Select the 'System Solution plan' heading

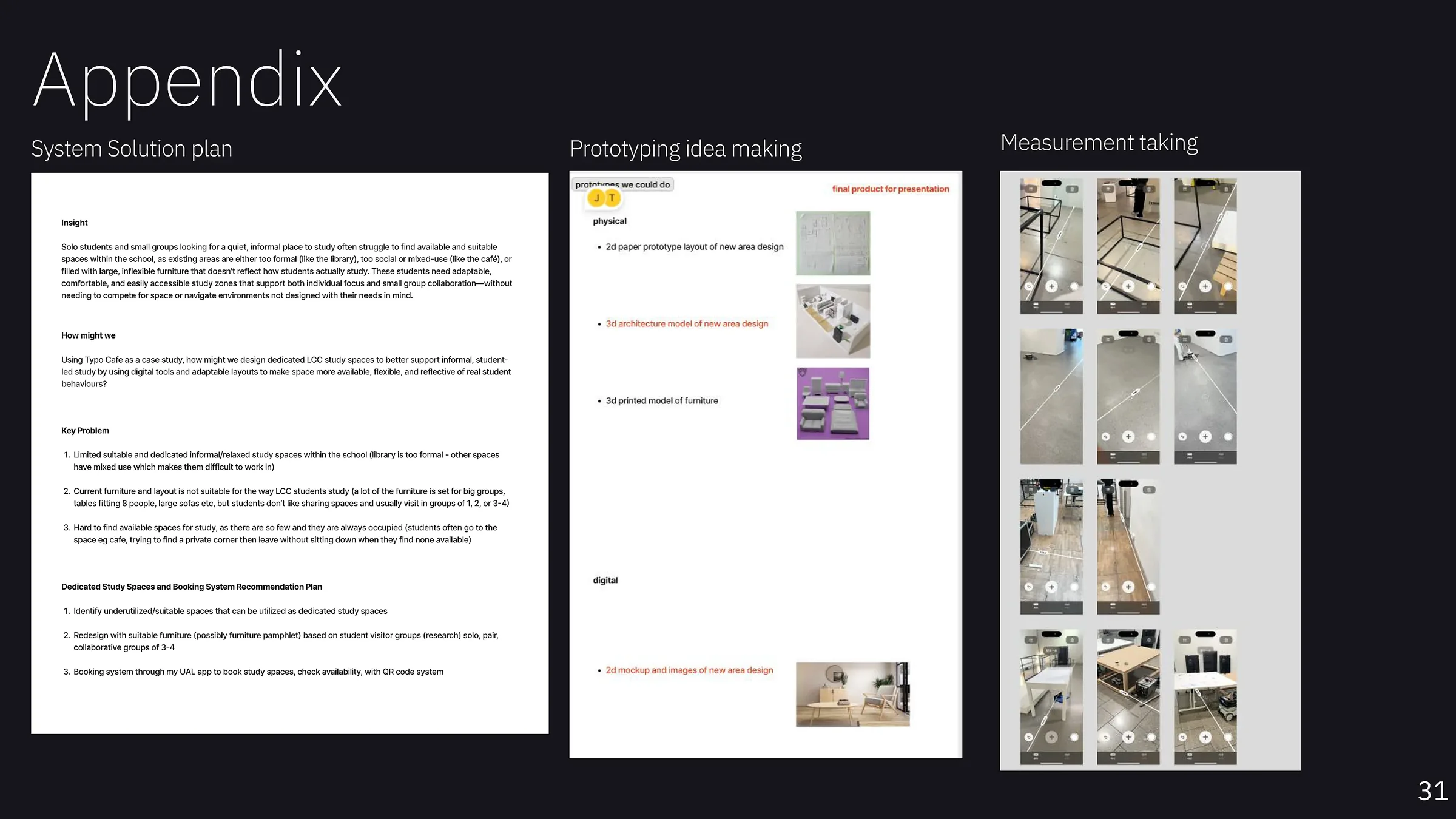point(132,149)
